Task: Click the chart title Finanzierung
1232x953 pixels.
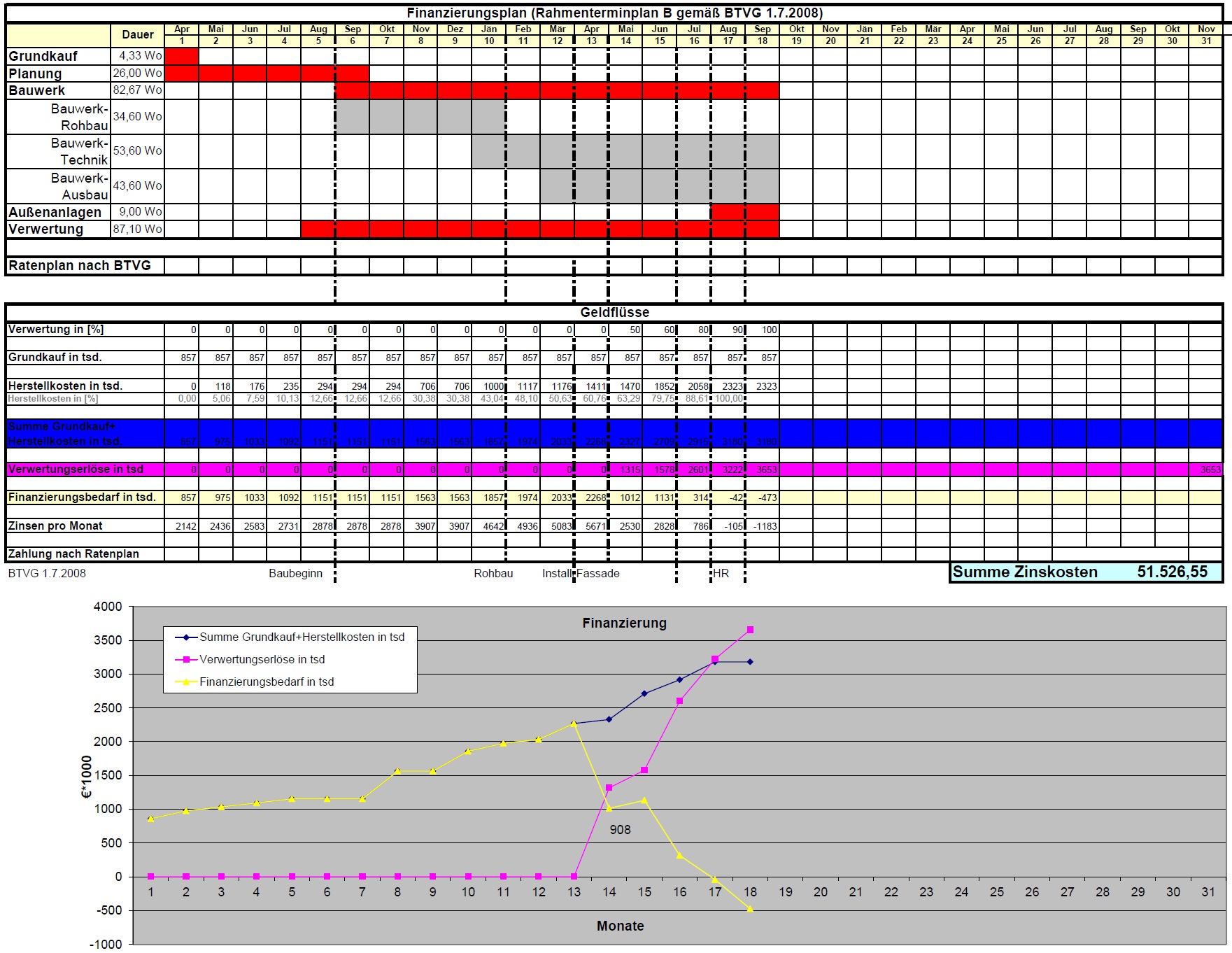Action: 624,623
